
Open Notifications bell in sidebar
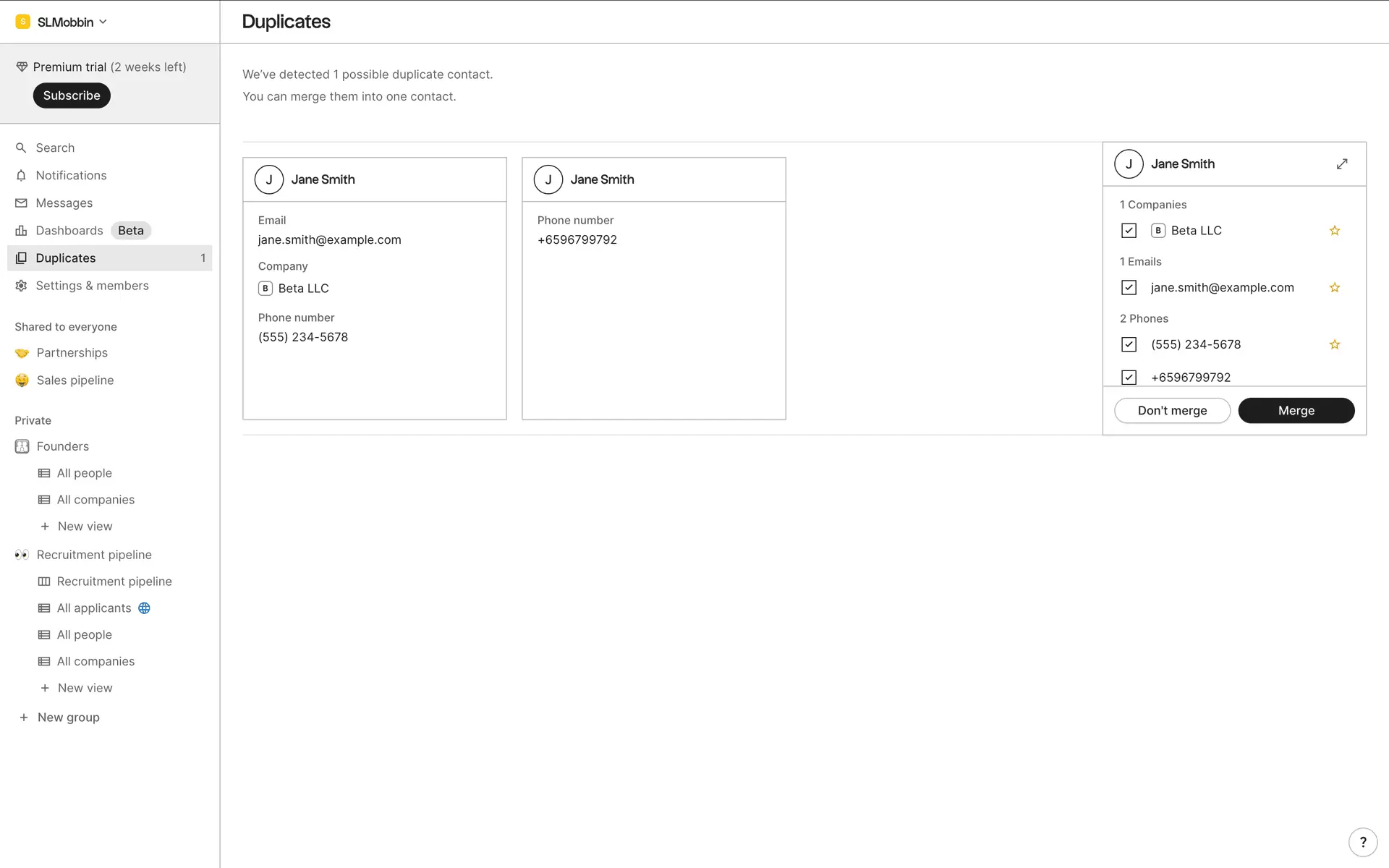[x=21, y=176]
